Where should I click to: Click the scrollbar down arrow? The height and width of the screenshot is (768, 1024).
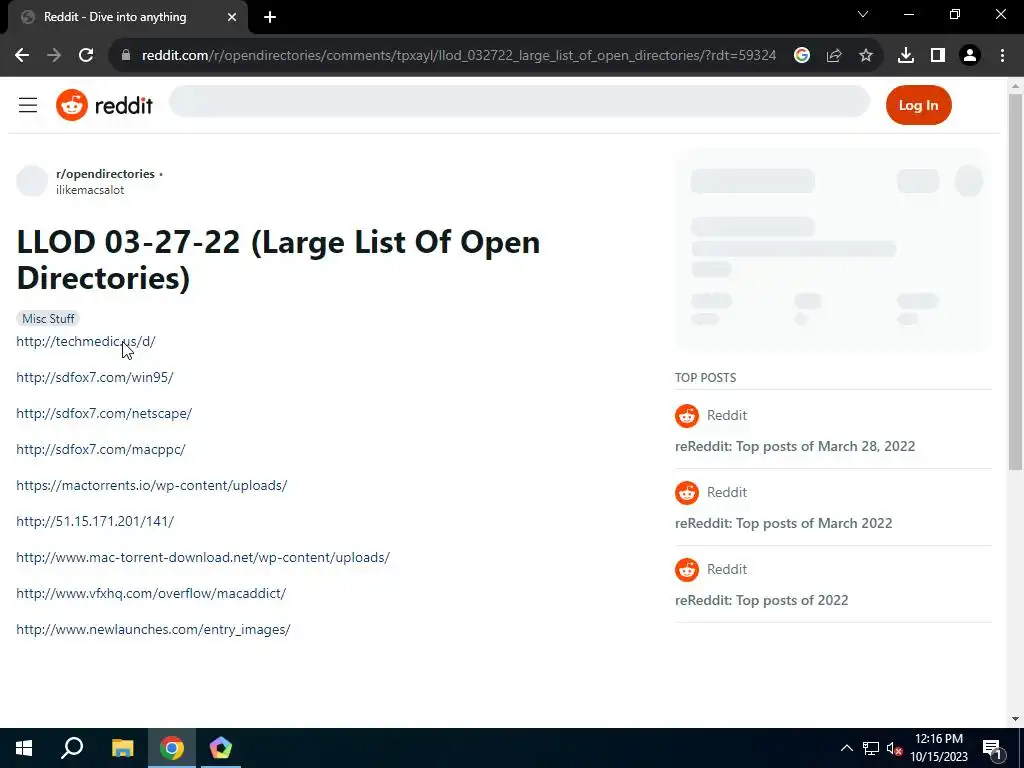coord(1015,719)
